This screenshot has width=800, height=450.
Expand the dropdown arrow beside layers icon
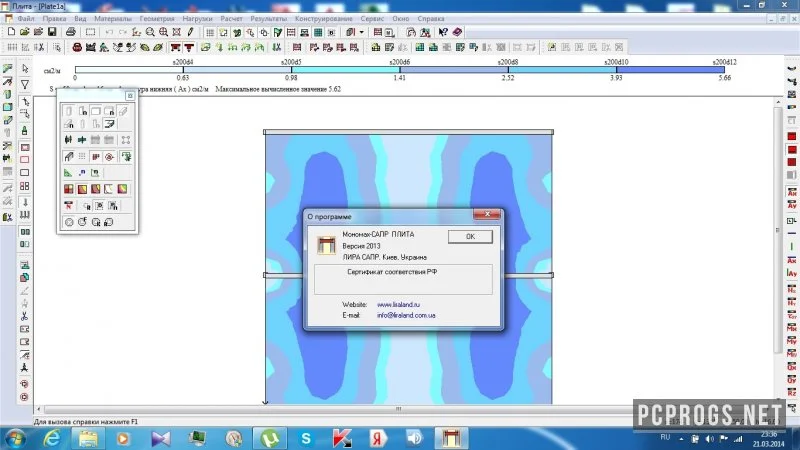pyautogui.click(x=362, y=32)
